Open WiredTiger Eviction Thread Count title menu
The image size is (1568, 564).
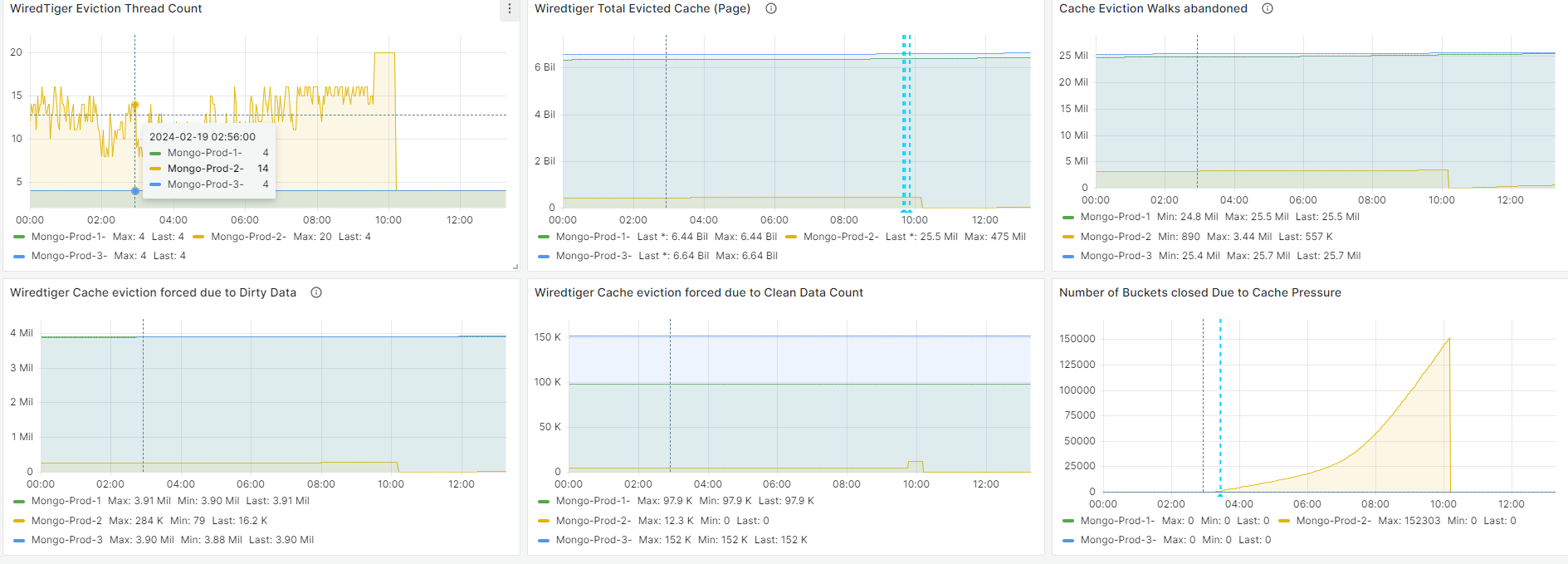105,9
